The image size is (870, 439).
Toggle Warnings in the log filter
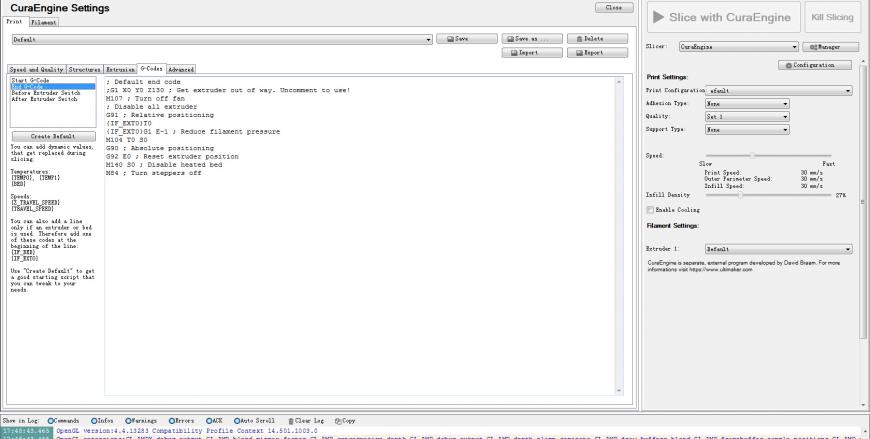[141, 421]
